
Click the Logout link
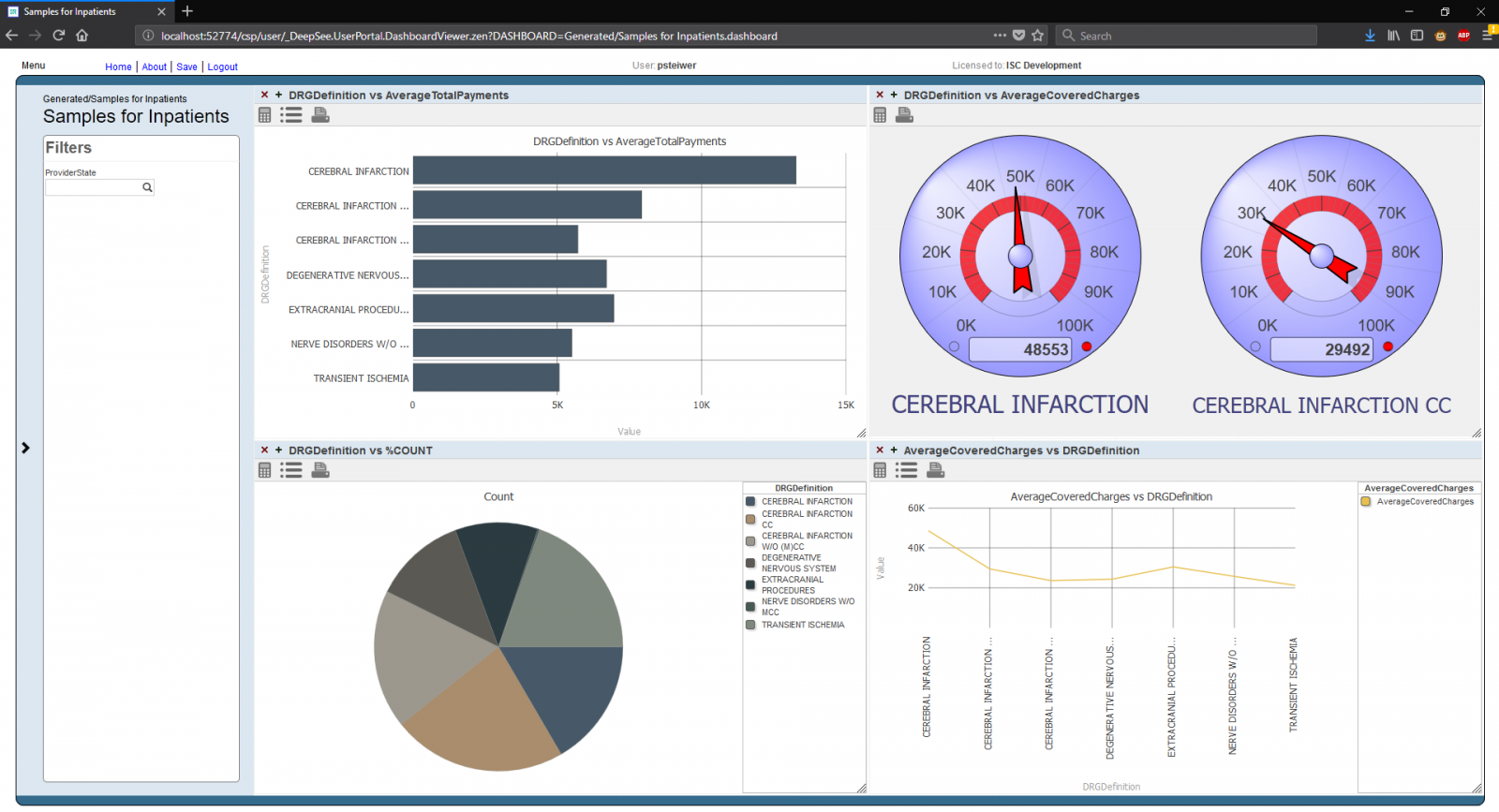pos(222,66)
